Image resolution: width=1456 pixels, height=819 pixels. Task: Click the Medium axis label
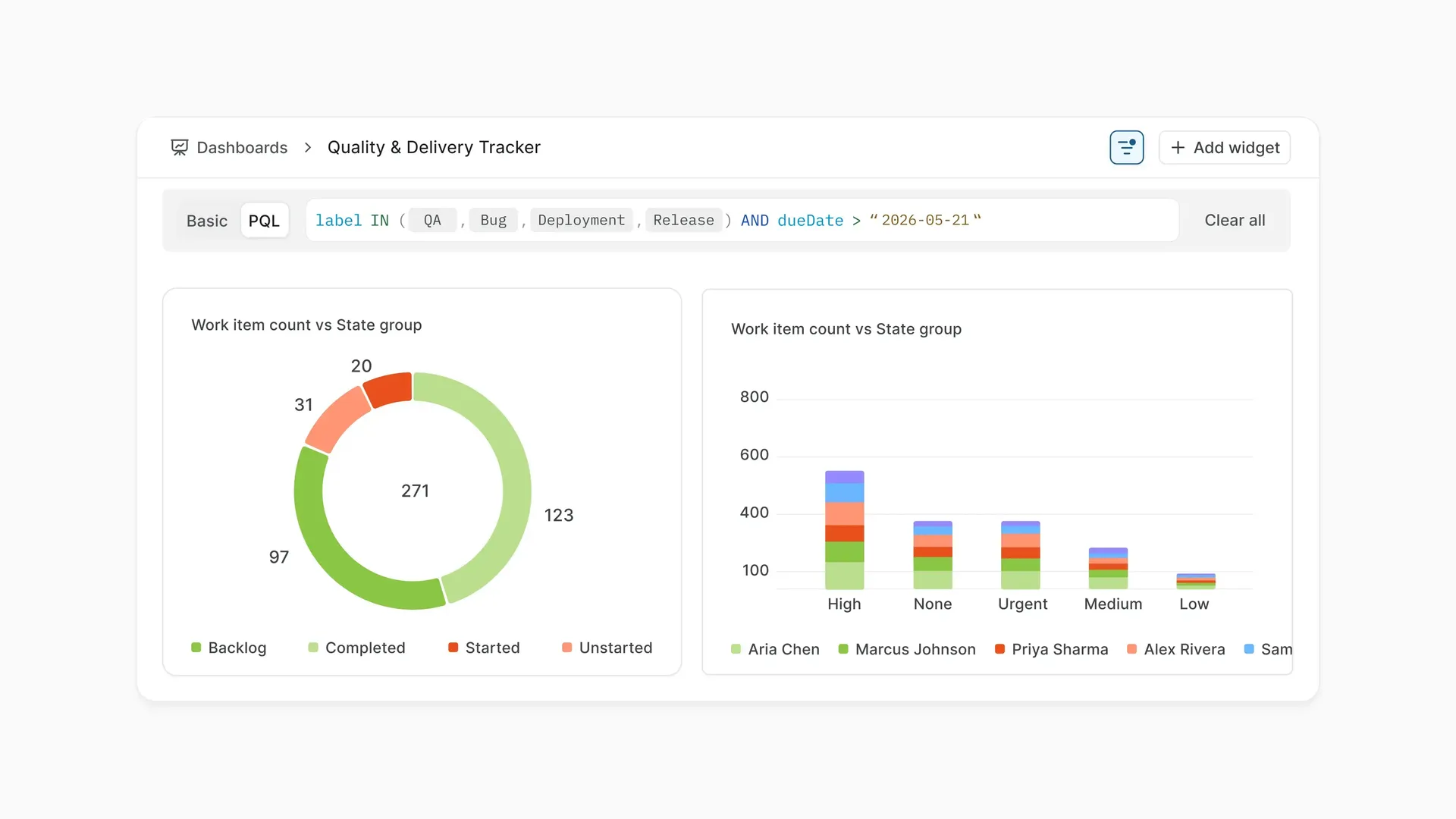click(x=1112, y=604)
